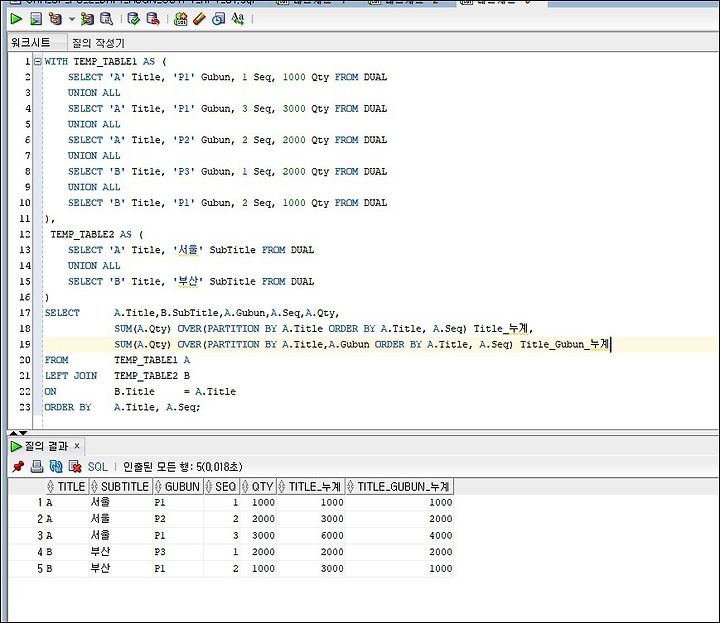This screenshot has width=720, height=623.
Task: Click '부산' string literal on line 15
Action: coord(188,281)
